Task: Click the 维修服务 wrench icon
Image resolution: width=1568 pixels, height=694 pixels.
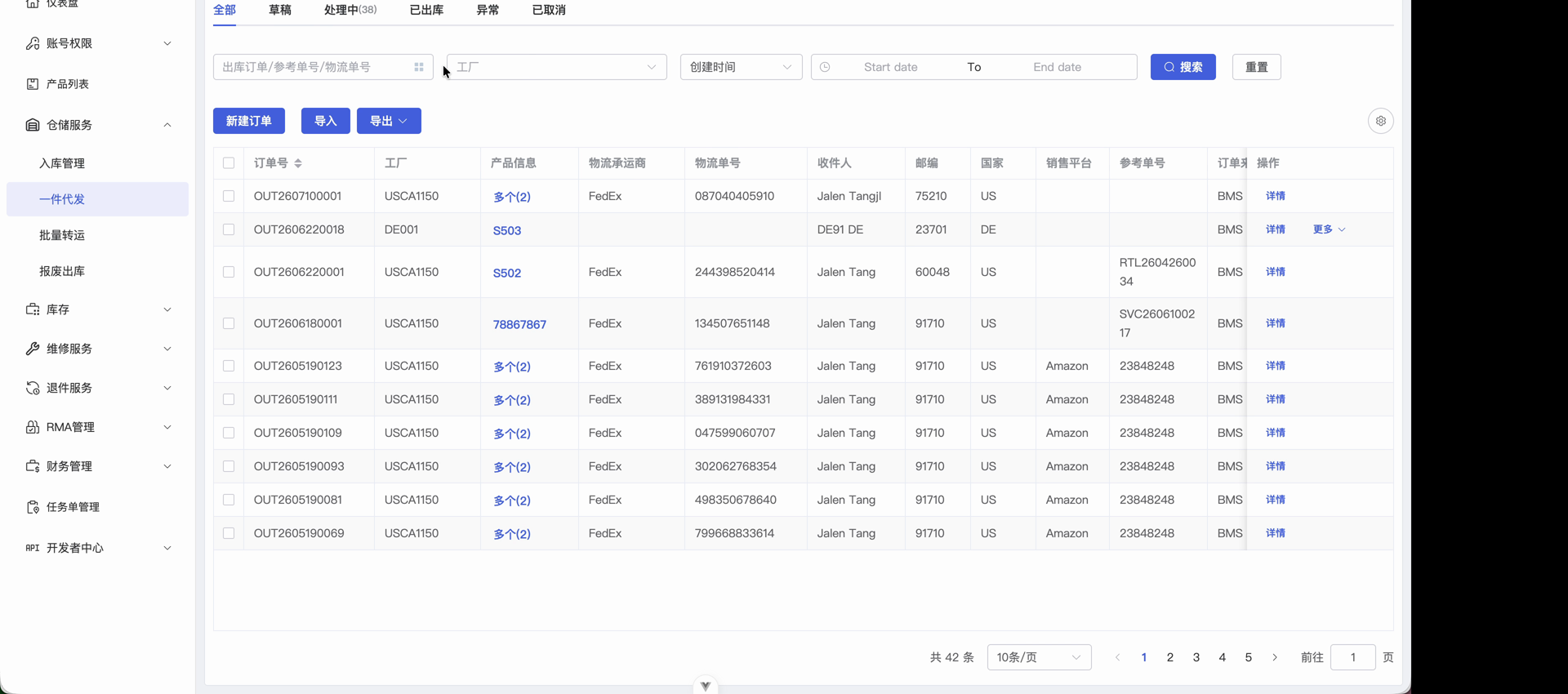Action: click(x=33, y=349)
